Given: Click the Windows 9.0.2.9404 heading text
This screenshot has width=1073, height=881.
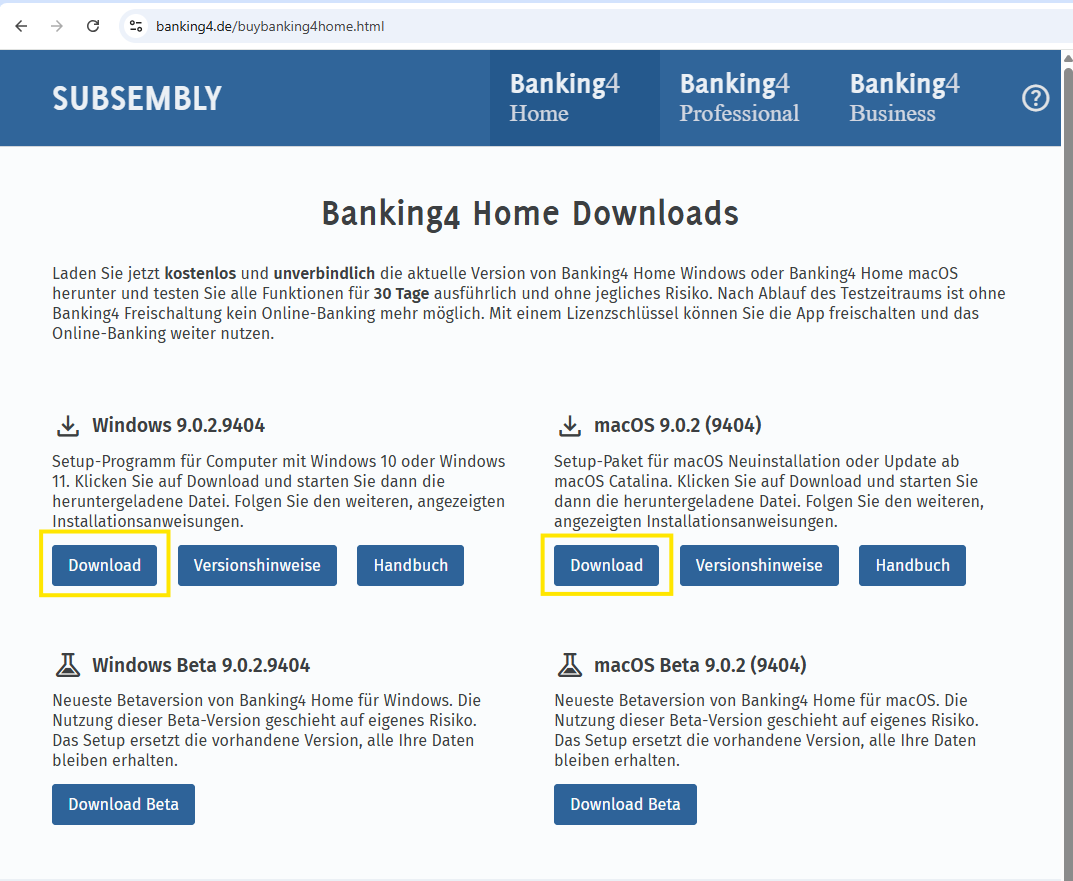Looking at the screenshot, I should pos(179,425).
